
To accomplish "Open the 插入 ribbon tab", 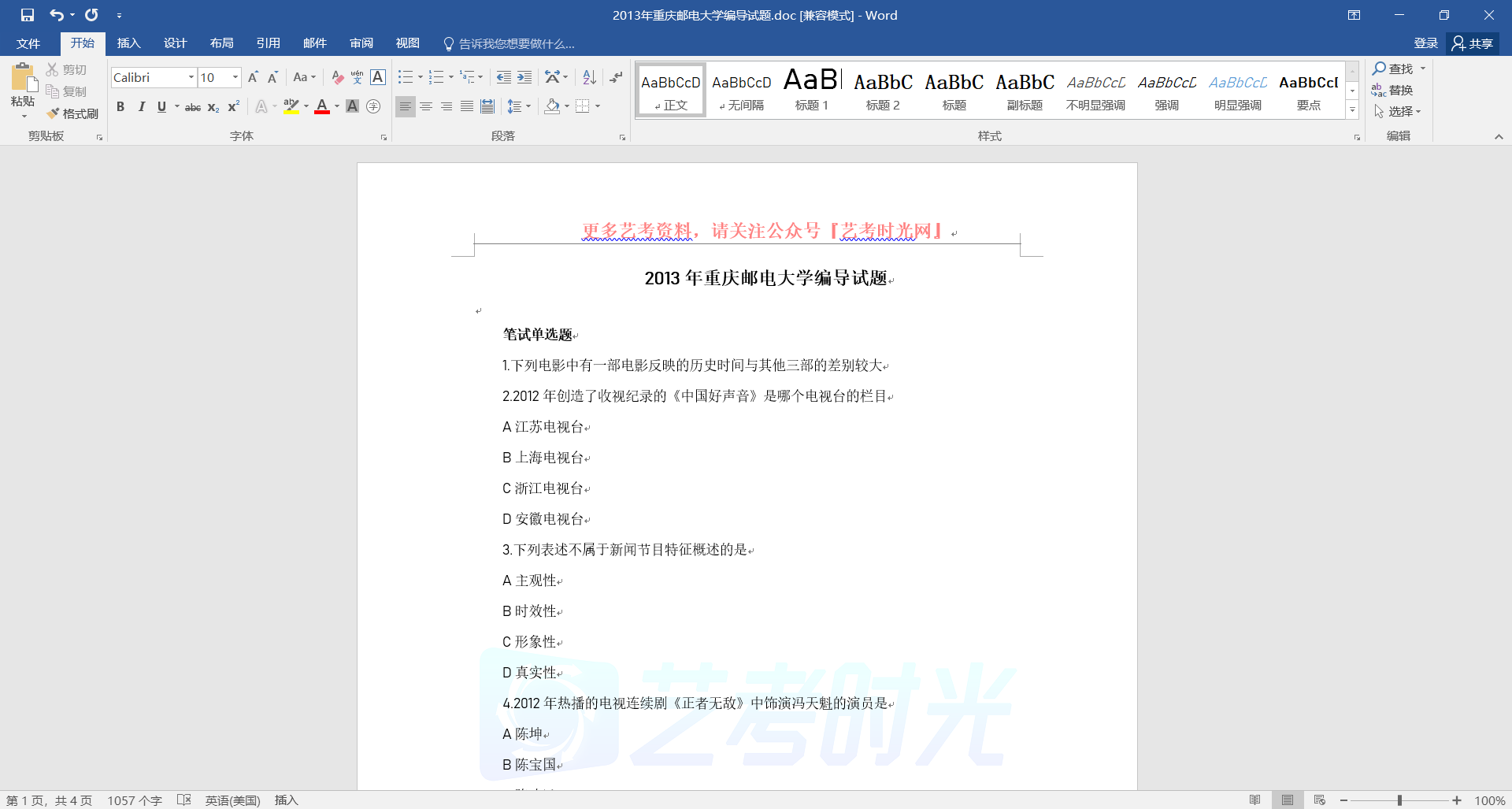I will [128, 43].
